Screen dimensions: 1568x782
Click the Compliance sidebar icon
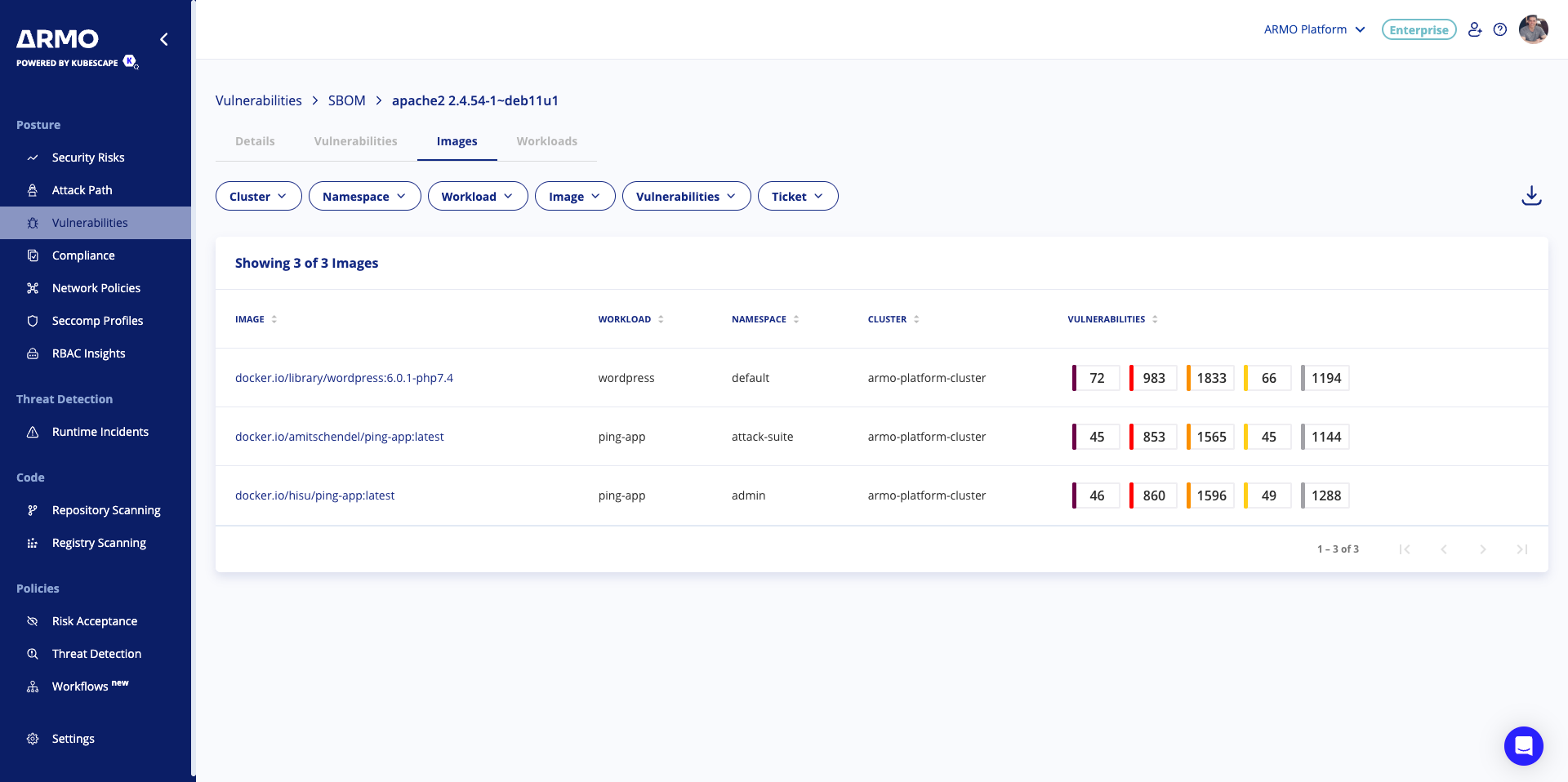tap(33, 255)
